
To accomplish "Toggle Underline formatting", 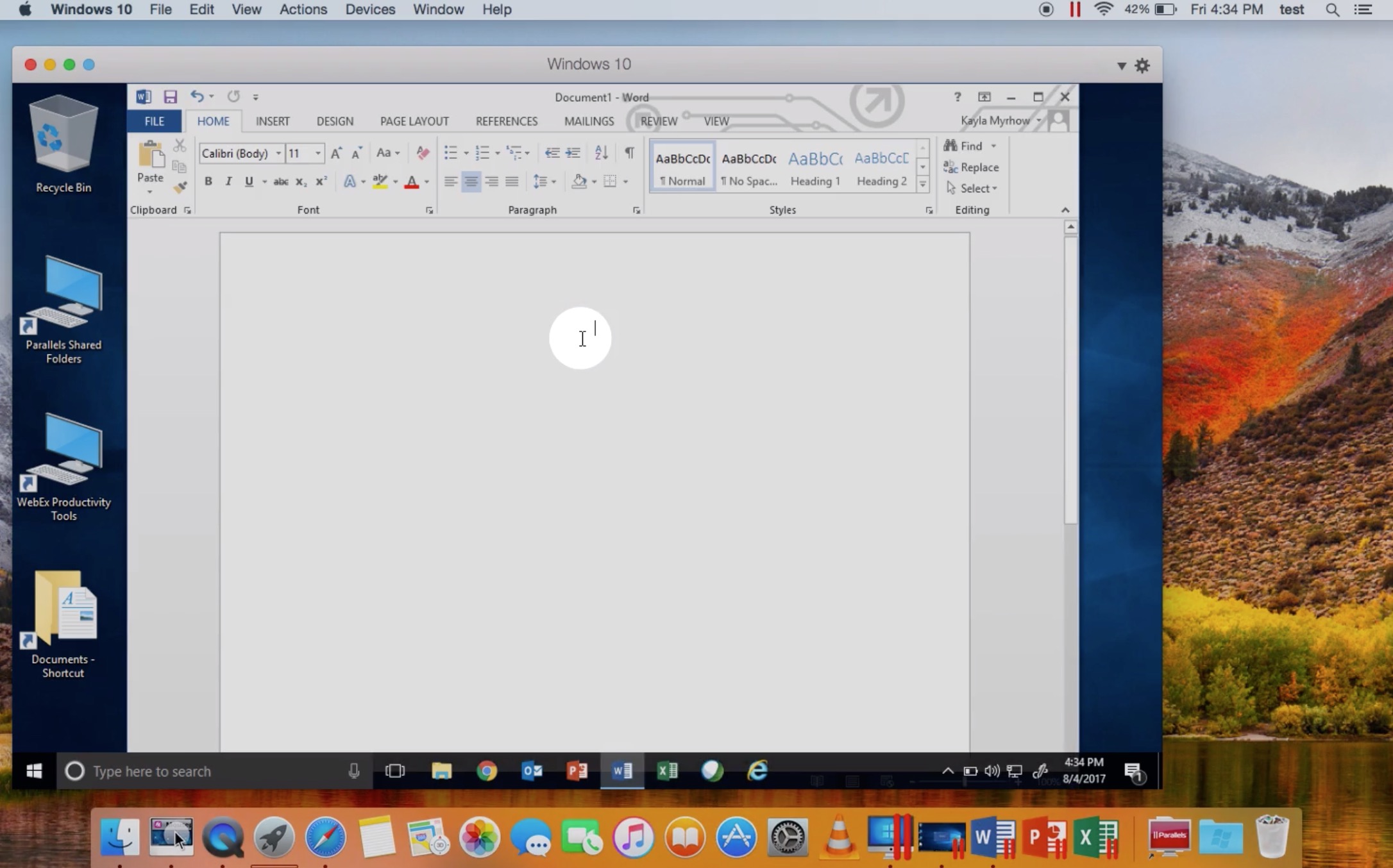I will (249, 181).
